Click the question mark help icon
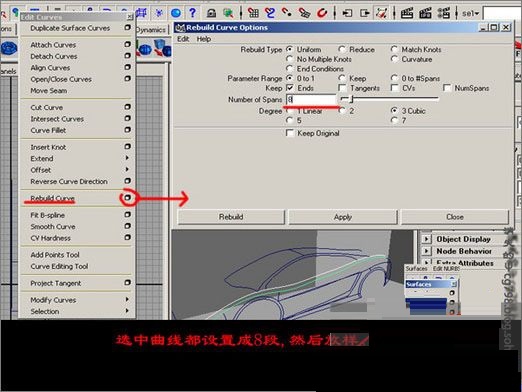 tap(192, 13)
